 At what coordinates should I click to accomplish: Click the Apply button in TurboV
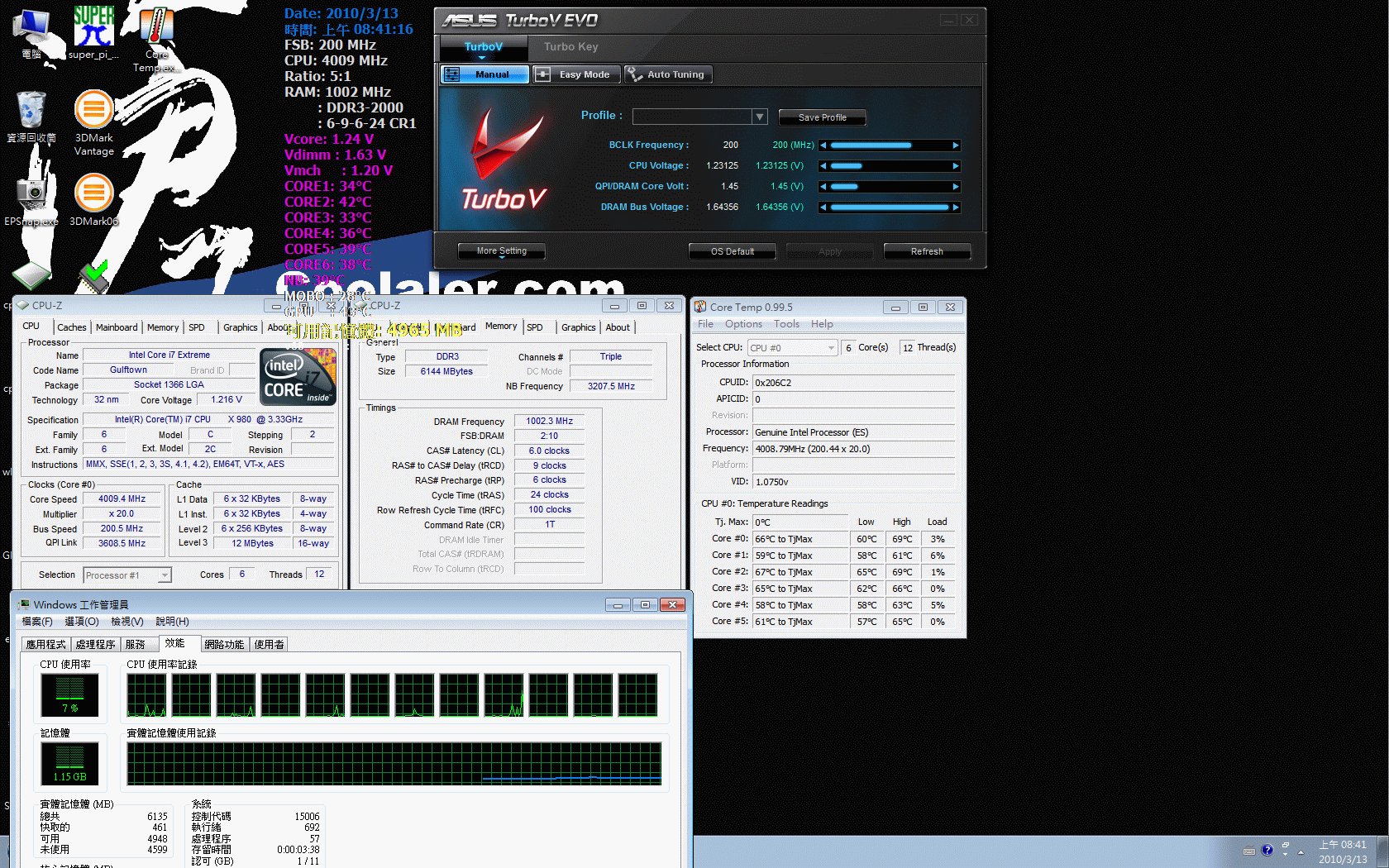pos(830,251)
